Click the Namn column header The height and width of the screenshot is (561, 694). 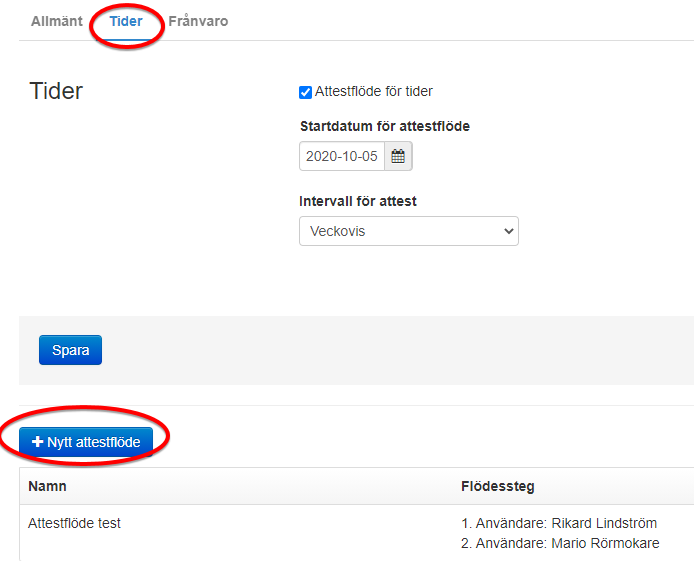click(x=47, y=486)
